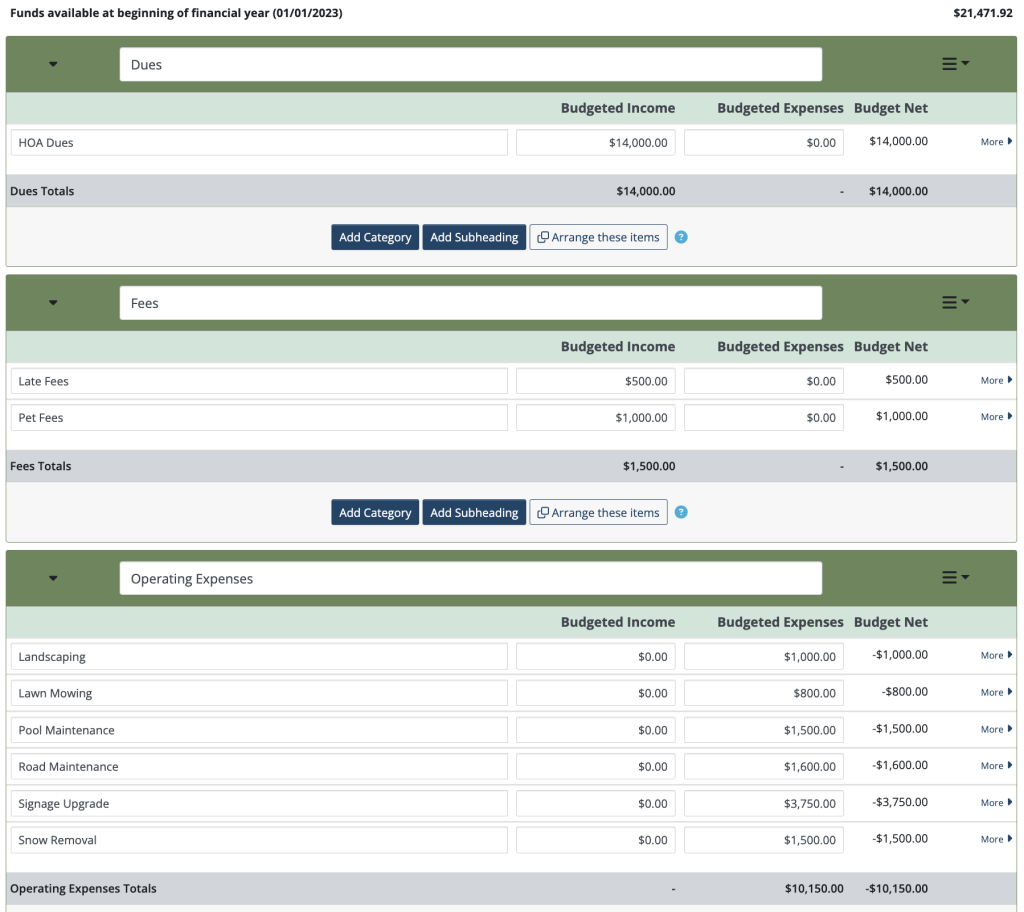
Task: Click the help icon in the Fees section
Action: (x=681, y=512)
